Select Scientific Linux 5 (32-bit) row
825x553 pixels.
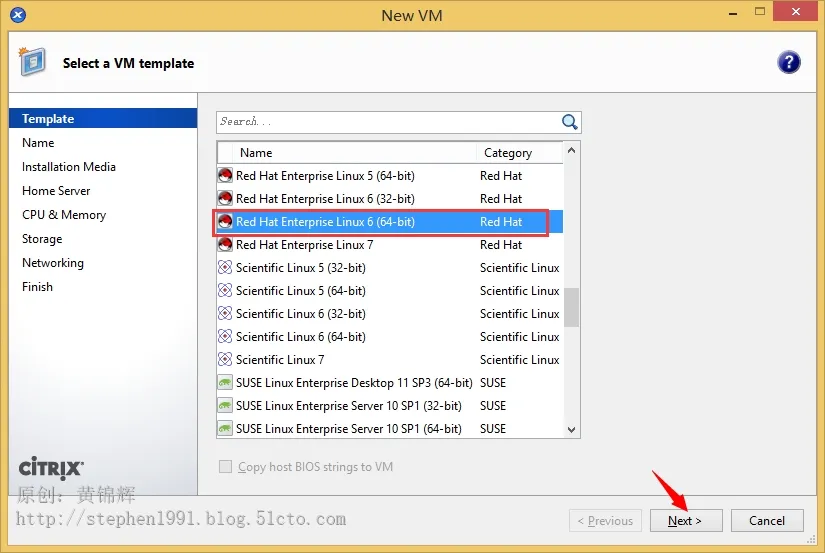[x=390, y=267]
